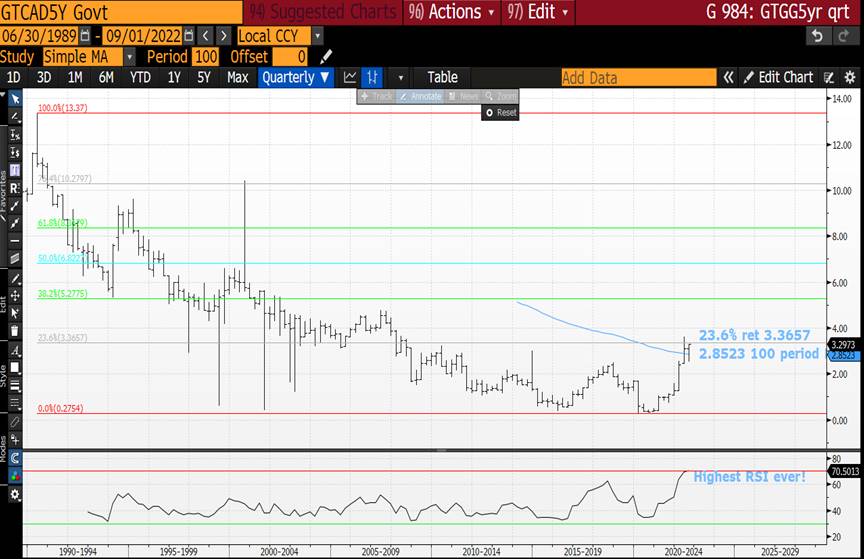Expand the Quarterly periodicity dropdown
The image size is (864, 559).
click(x=295, y=77)
